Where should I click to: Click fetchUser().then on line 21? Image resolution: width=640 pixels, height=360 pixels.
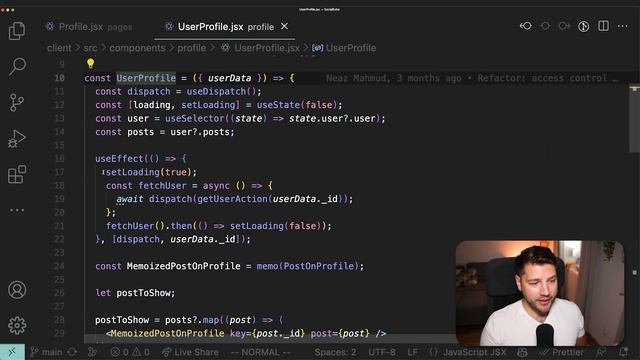pyautogui.click(x=149, y=226)
